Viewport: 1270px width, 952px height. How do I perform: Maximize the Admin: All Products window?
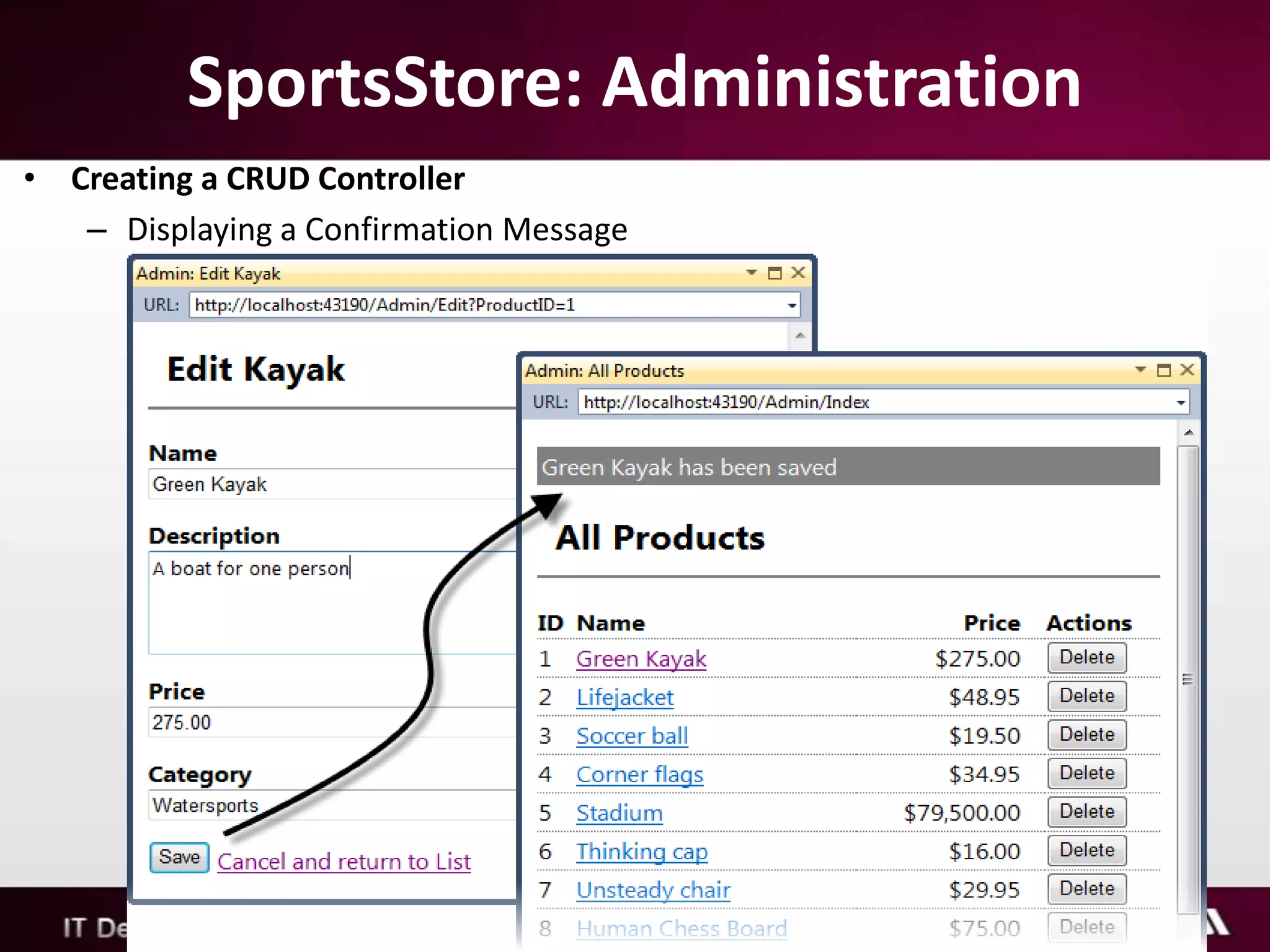coord(1164,370)
